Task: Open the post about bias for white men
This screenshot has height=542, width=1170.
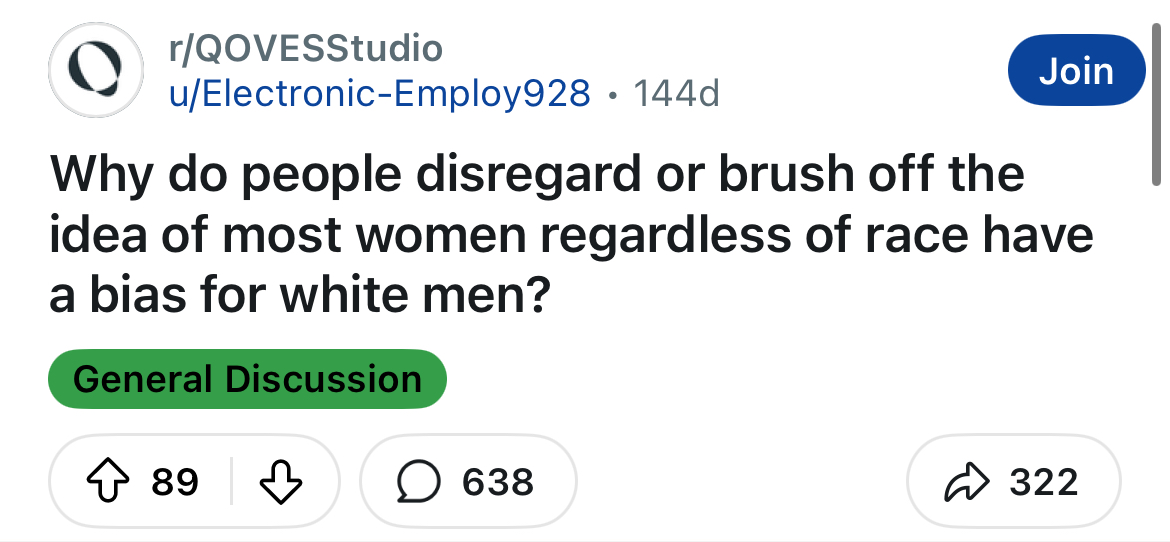Action: pyautogui.click(x=572, y=234)
